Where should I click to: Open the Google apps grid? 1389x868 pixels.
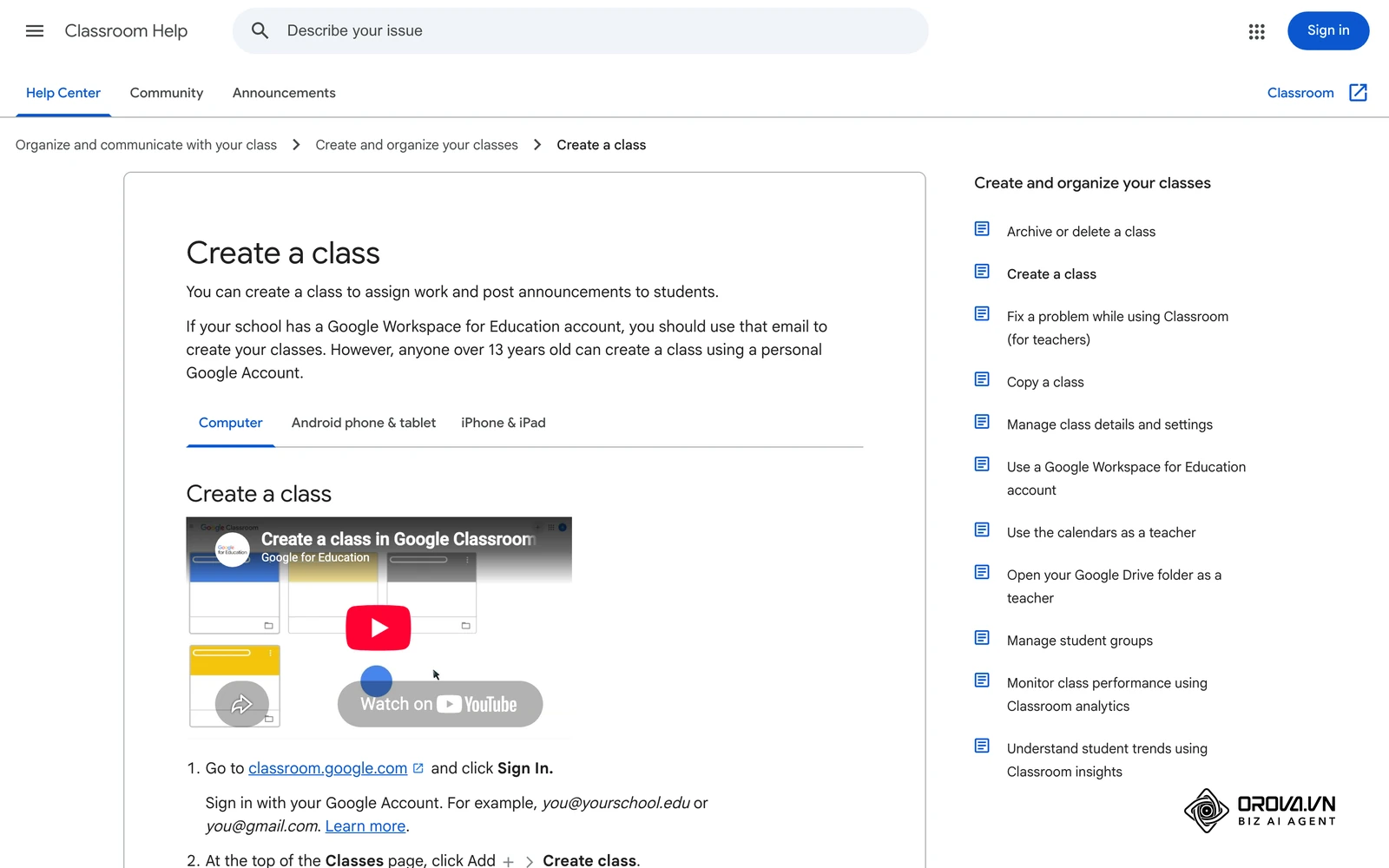pyautogui.click(x=1256, y=31)
